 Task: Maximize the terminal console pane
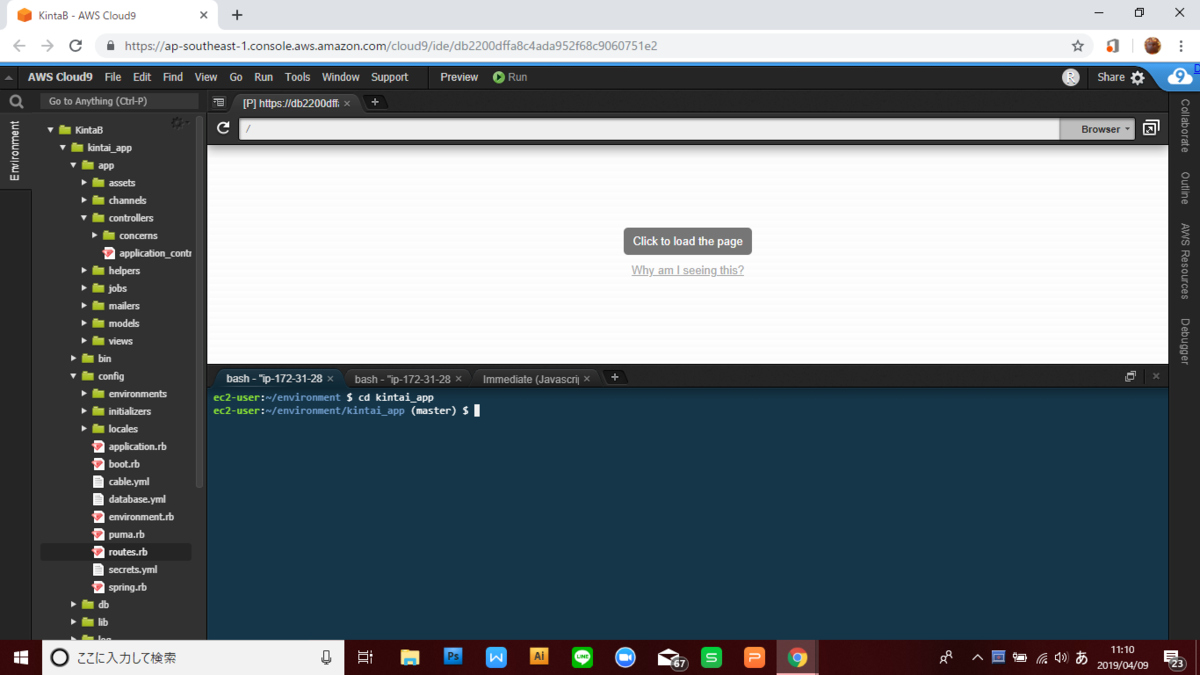point(1130,376)
